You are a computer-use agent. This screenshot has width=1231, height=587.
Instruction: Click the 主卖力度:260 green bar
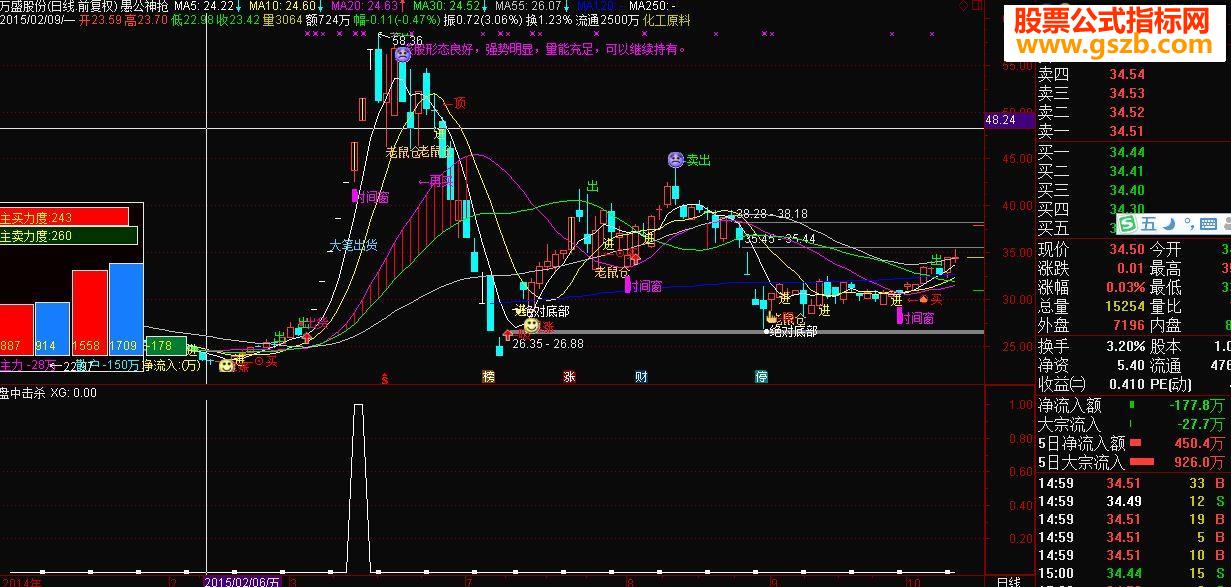click(x=68, y=237)
